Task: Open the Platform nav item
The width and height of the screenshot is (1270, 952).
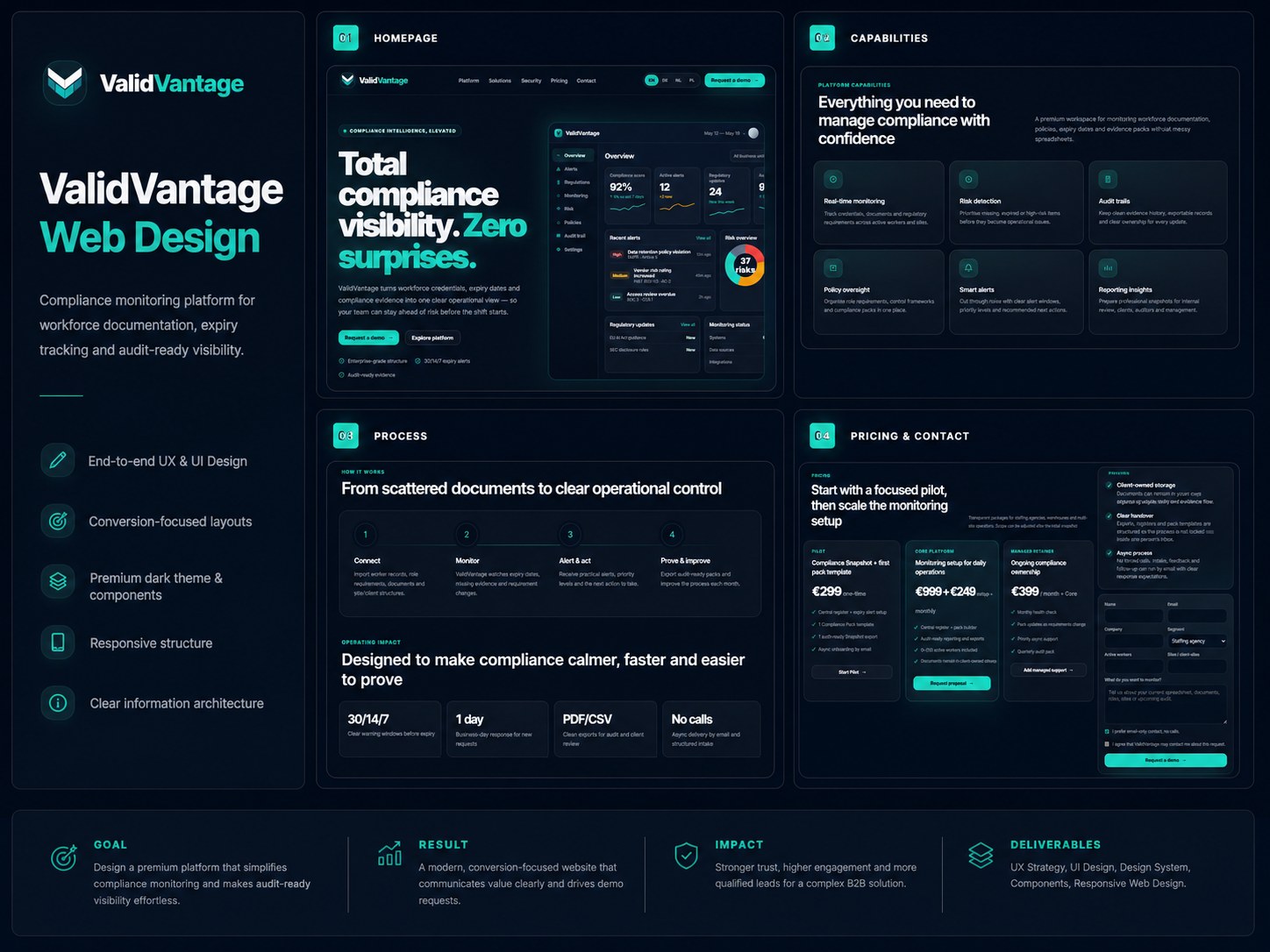Action: click(x=469, y=81)
